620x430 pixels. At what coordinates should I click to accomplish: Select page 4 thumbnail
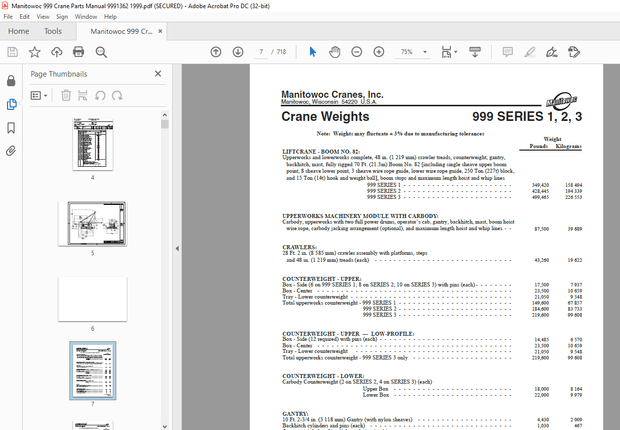[93, 145]
